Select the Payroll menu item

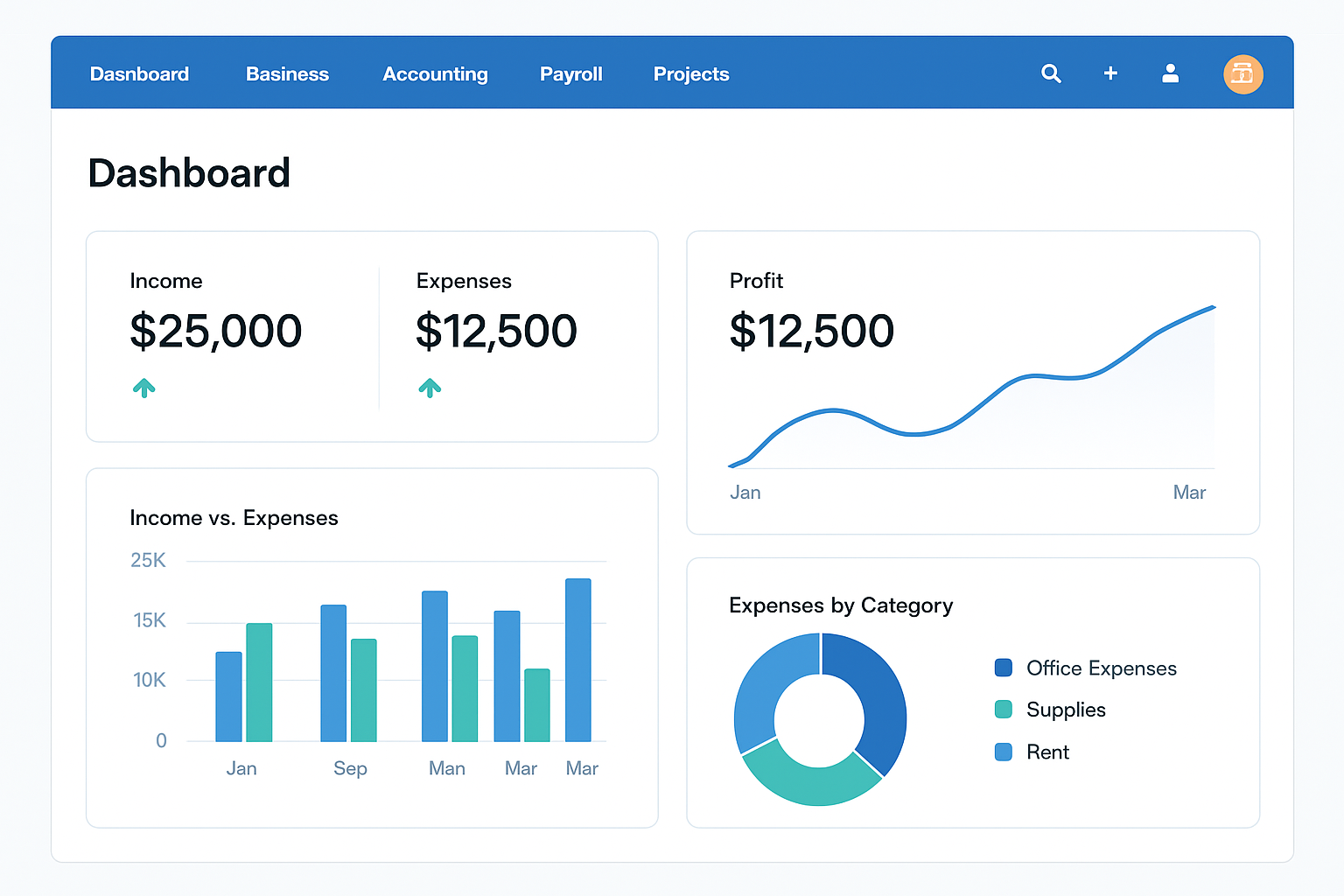[570, 74]
